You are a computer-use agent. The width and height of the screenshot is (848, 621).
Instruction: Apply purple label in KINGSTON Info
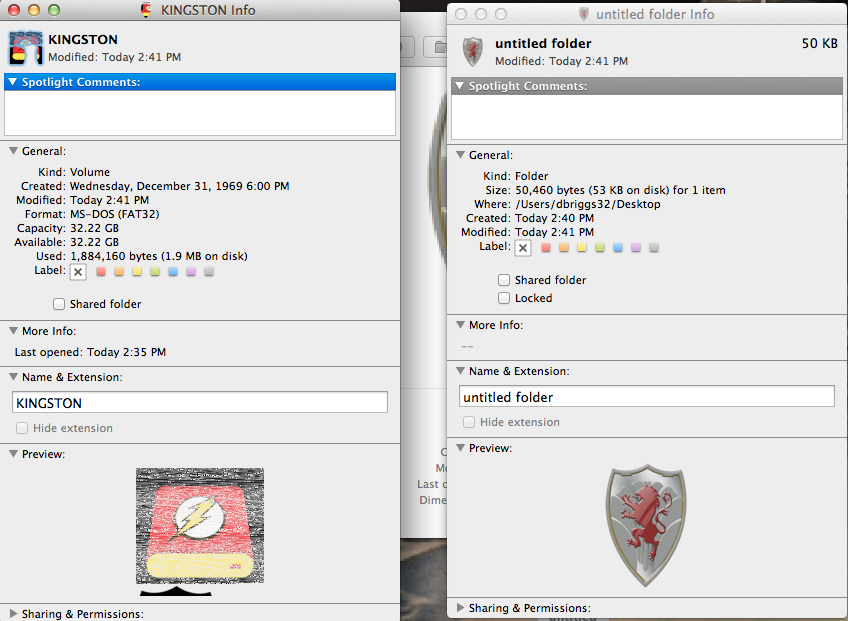tap(191, 272)
